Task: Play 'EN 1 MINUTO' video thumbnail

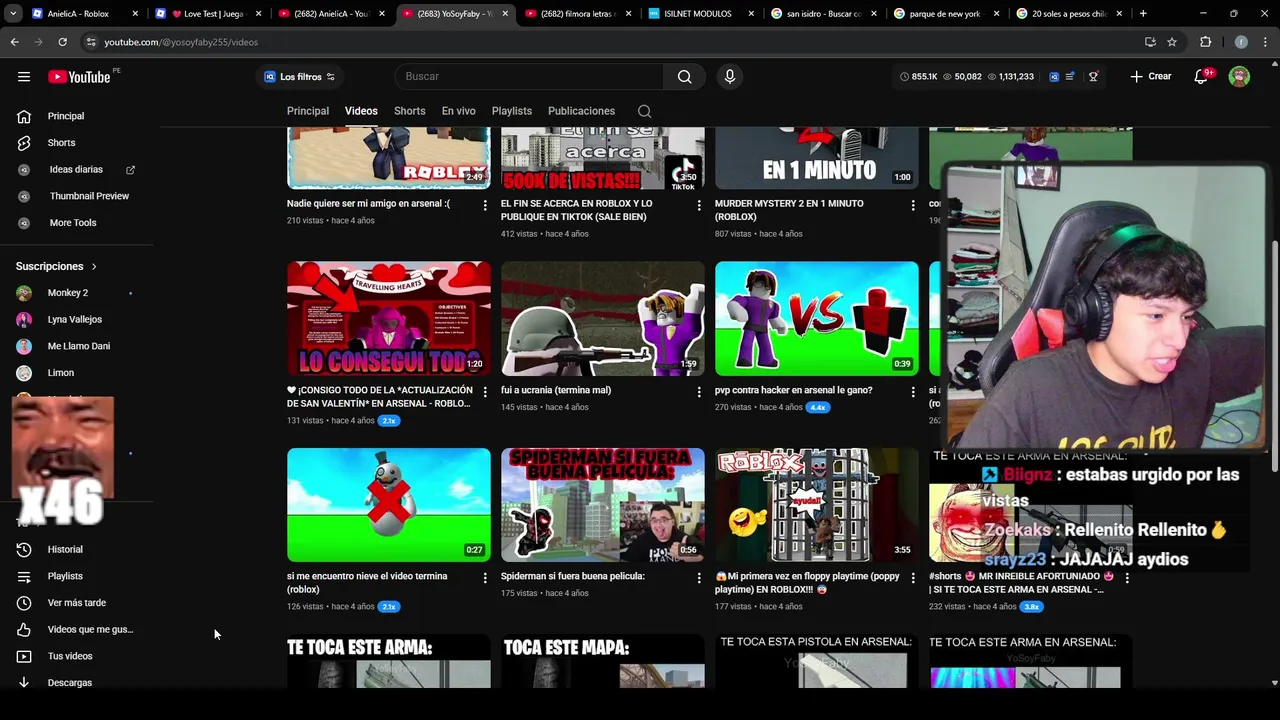Action: pyautogui.click(x=817, y=158)
